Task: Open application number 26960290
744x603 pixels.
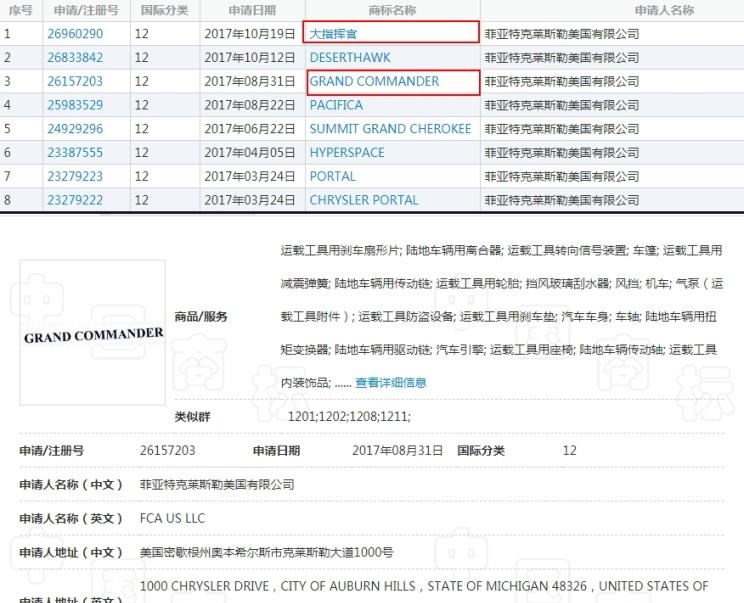Action: coord(75,34)
